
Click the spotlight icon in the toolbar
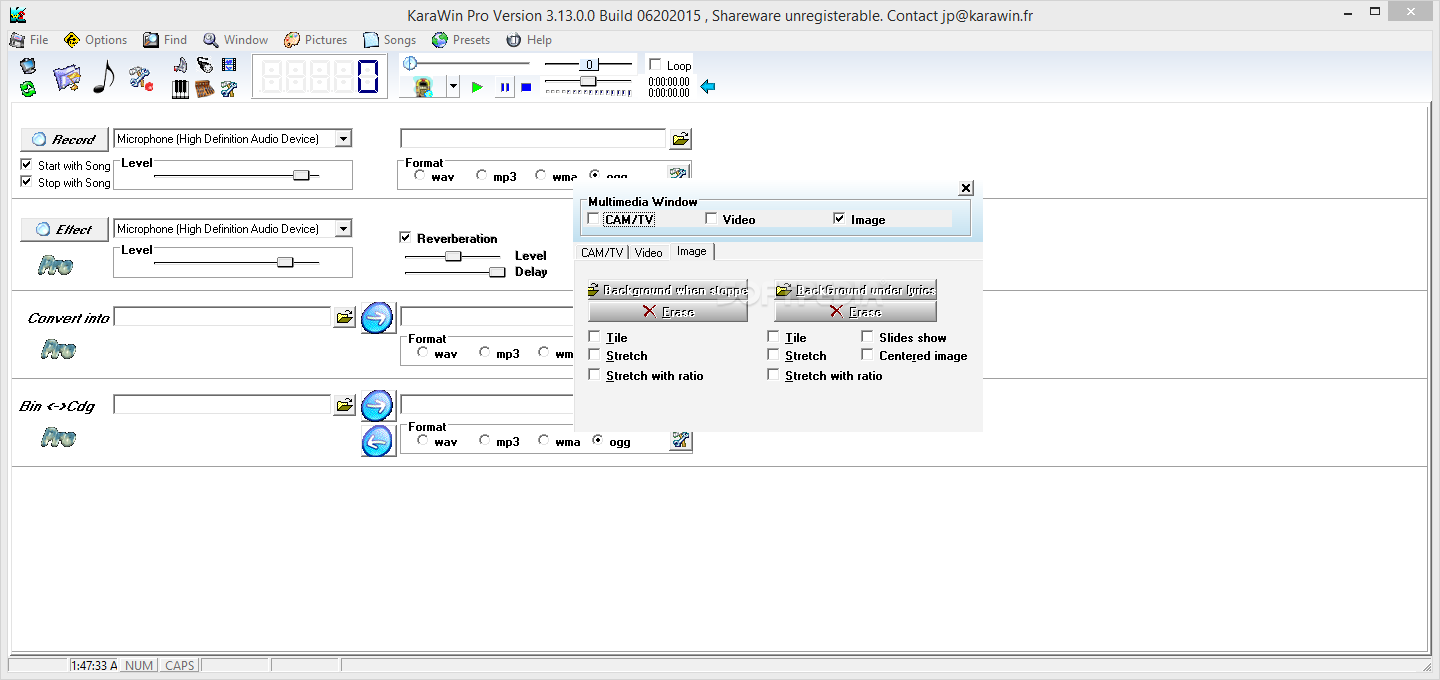pyautogui.click(x=205, y=66)
